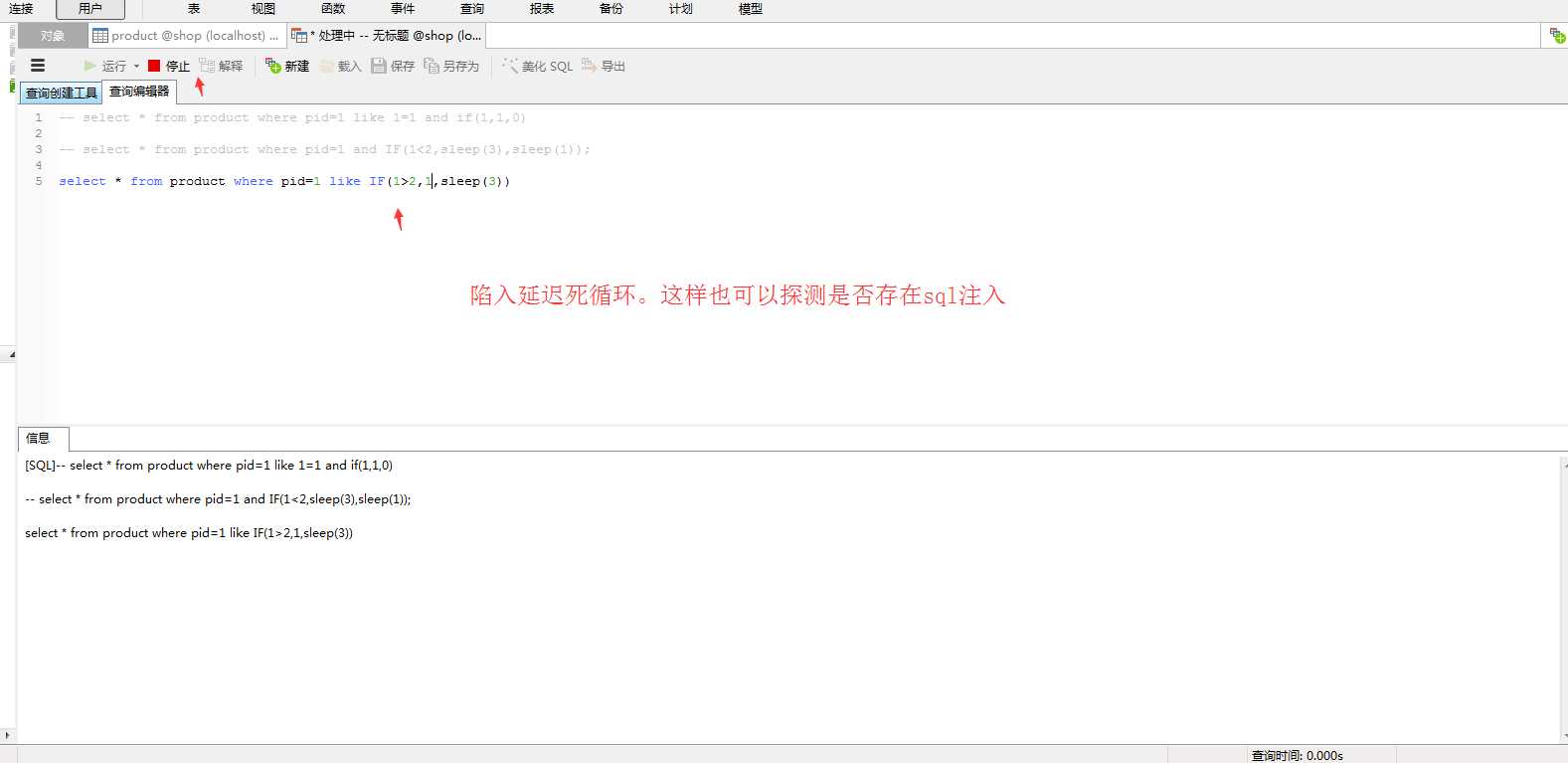Viewport: 1568px width, 763px height.
Task: Stop the running query with 停止
Action: tap(169, 66)
